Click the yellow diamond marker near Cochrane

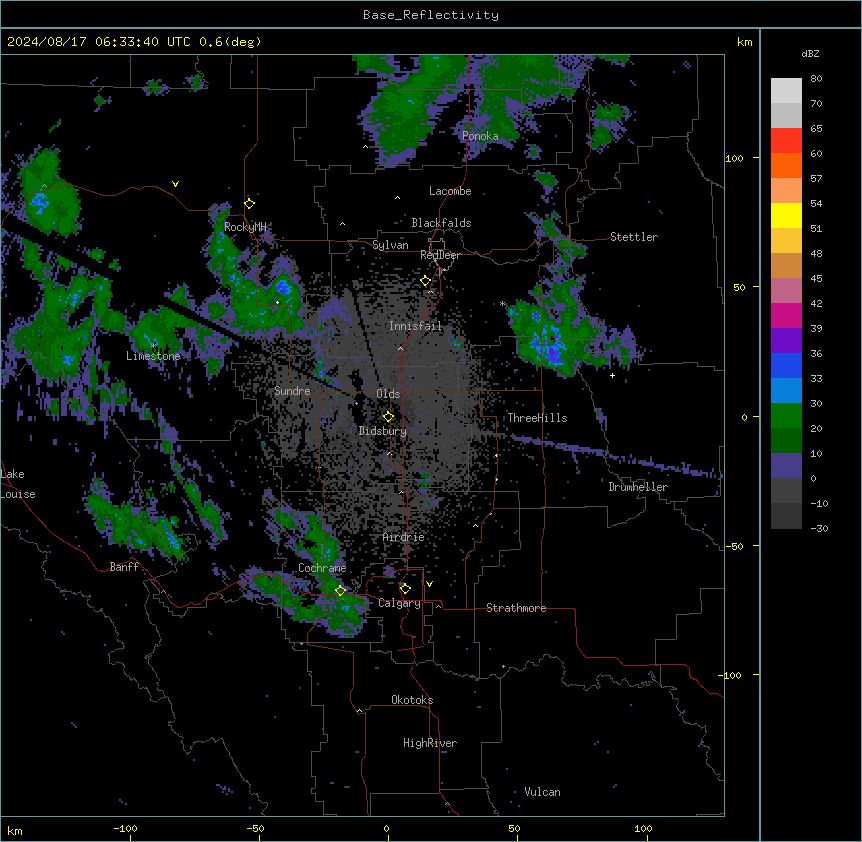pos(340,591)
